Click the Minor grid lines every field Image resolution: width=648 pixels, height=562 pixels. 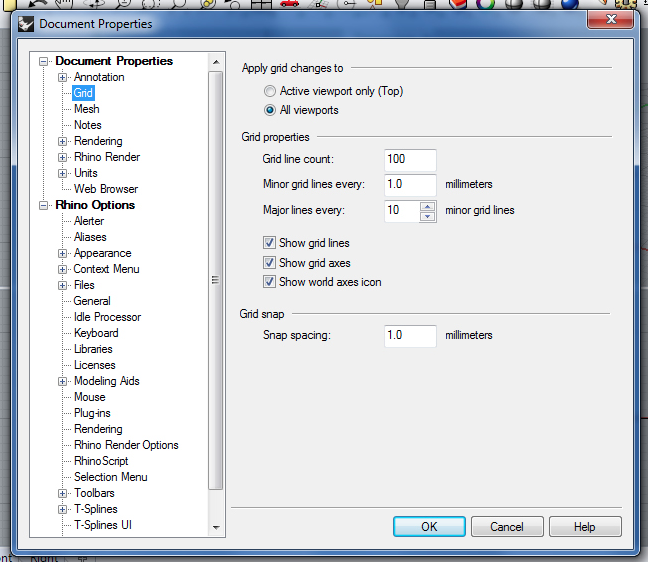410,185
